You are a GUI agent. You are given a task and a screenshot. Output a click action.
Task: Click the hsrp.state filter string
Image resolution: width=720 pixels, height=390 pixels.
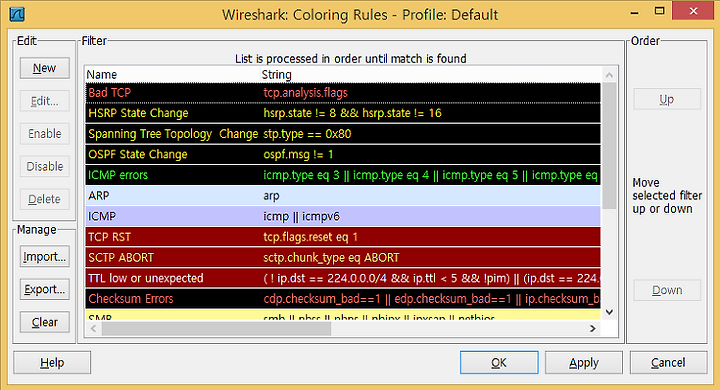352,113
